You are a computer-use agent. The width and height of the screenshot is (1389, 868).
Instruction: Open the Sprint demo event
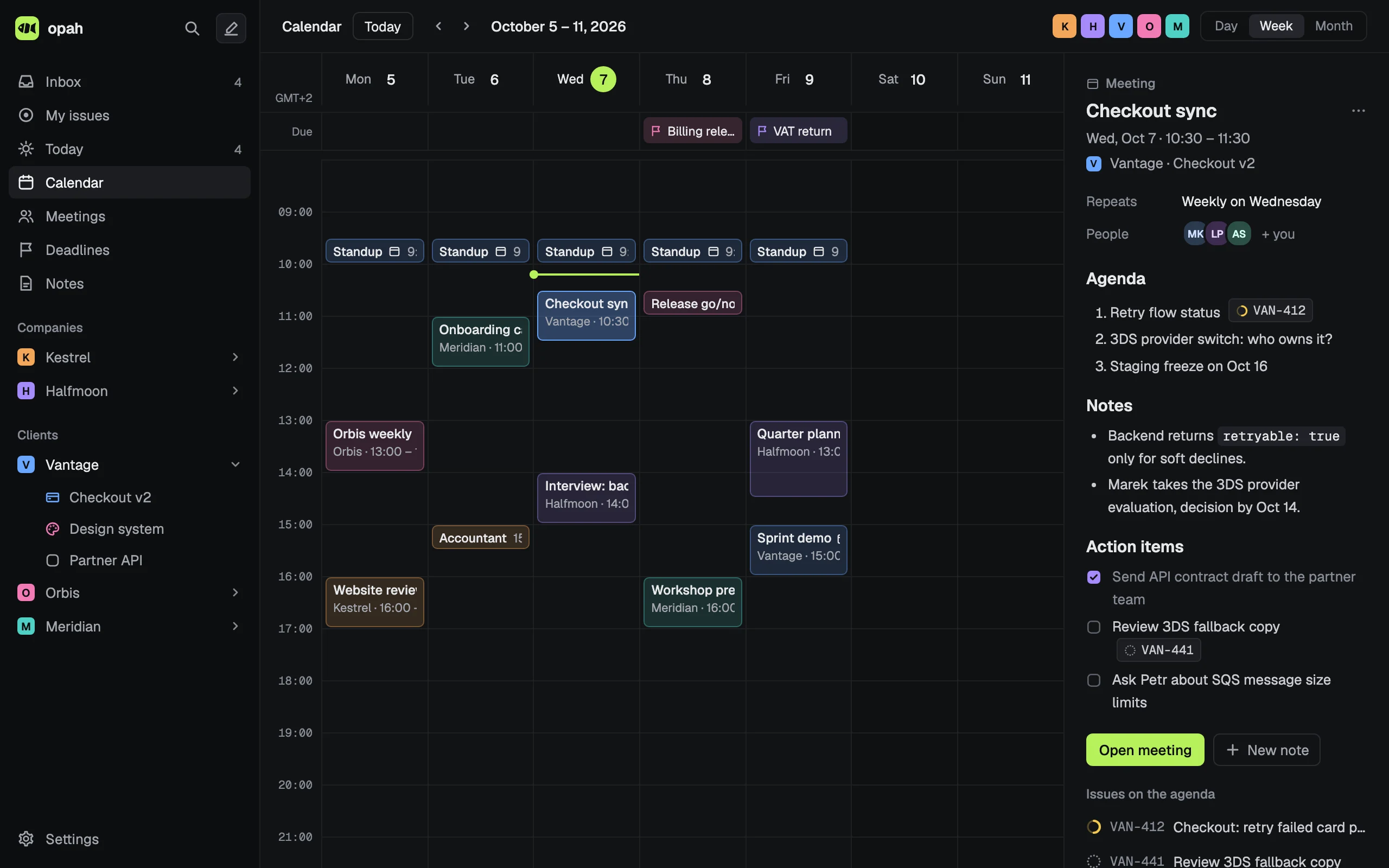[798, 550]
